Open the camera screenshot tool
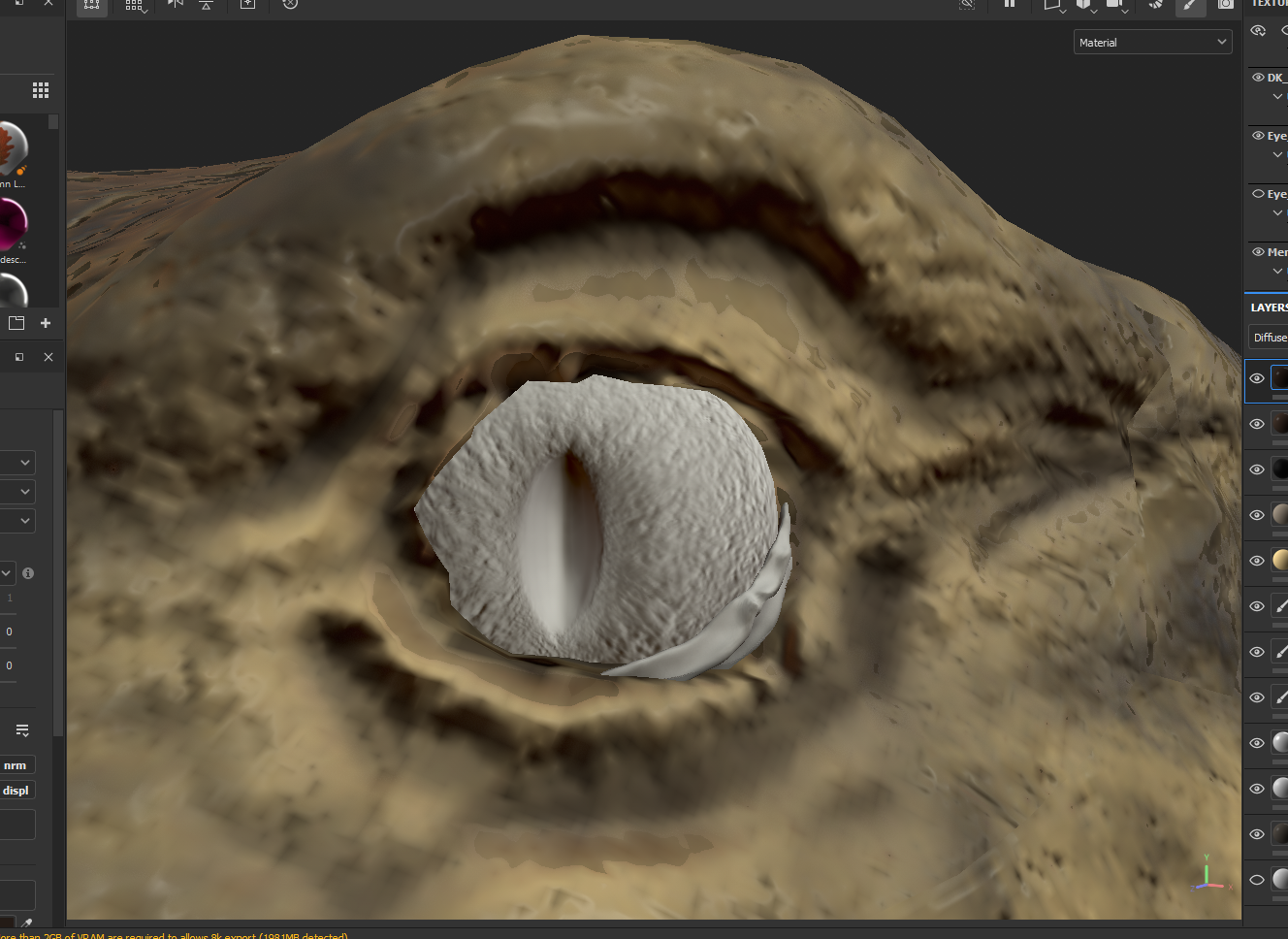The width and height of the screenshot is (1288, 939). pyautogui.click(x=1226, y=5)
